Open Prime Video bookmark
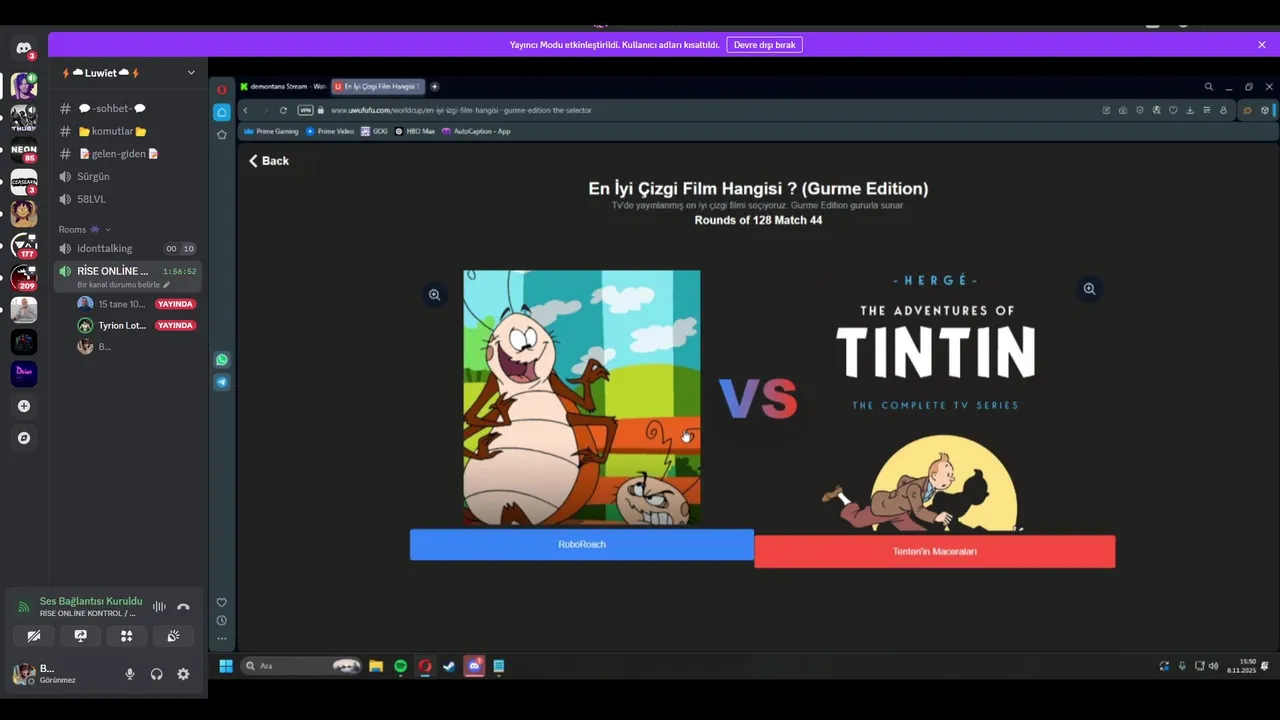Screen dimensions: 1280x720 pyautogui.click(x=331, y=131)
